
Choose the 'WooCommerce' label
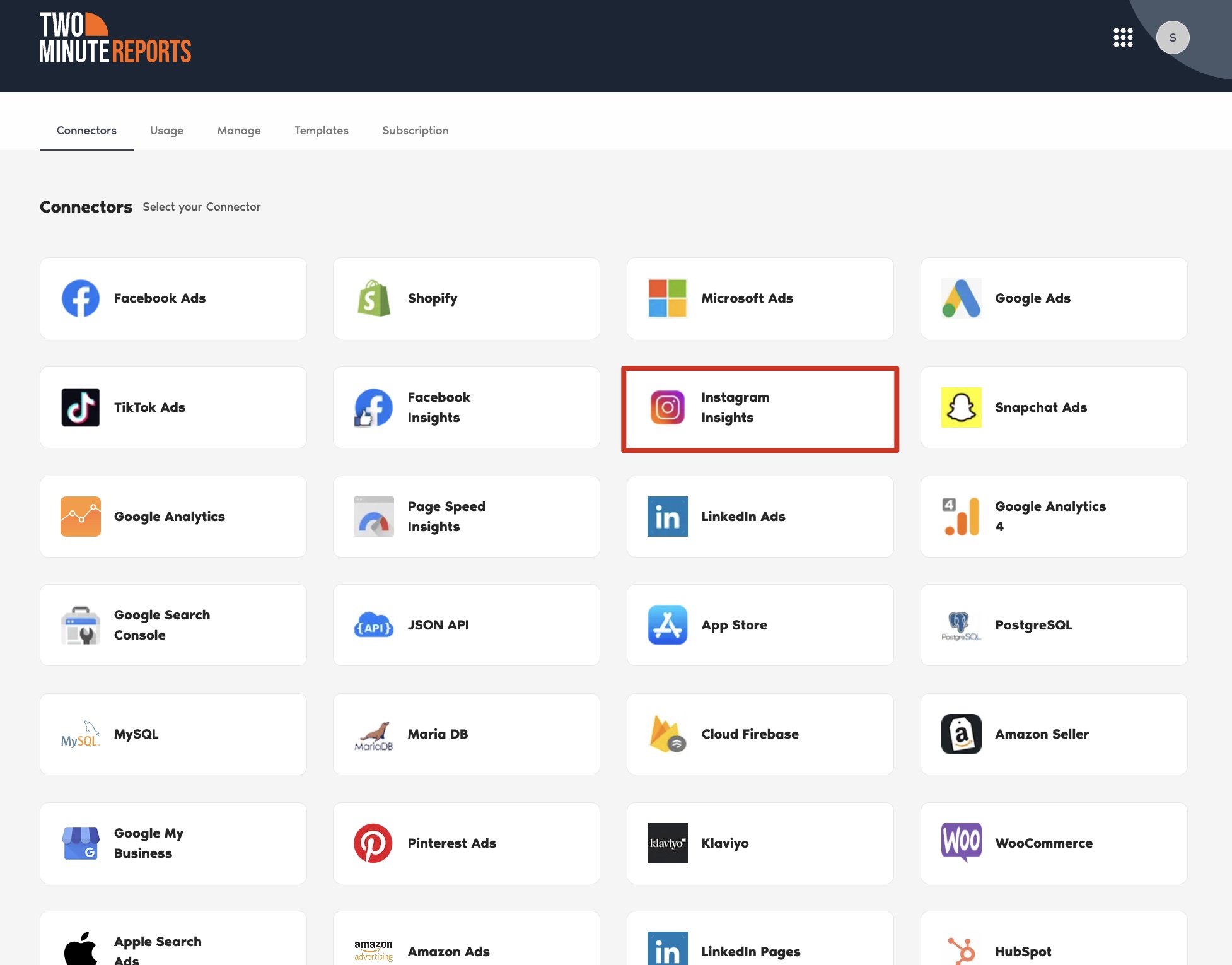(1044, 843)
